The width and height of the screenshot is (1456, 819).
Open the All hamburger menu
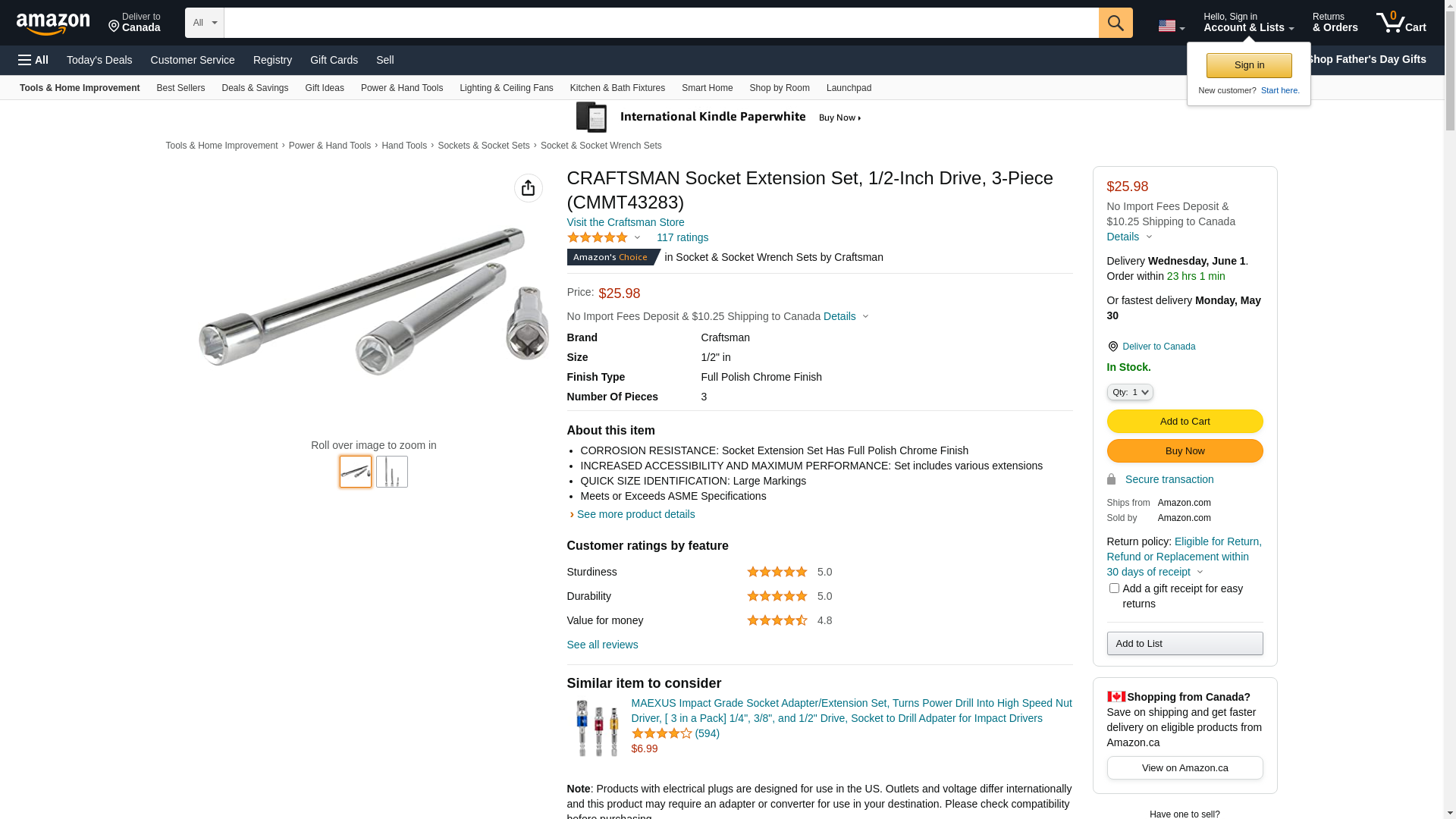[33, 60]
